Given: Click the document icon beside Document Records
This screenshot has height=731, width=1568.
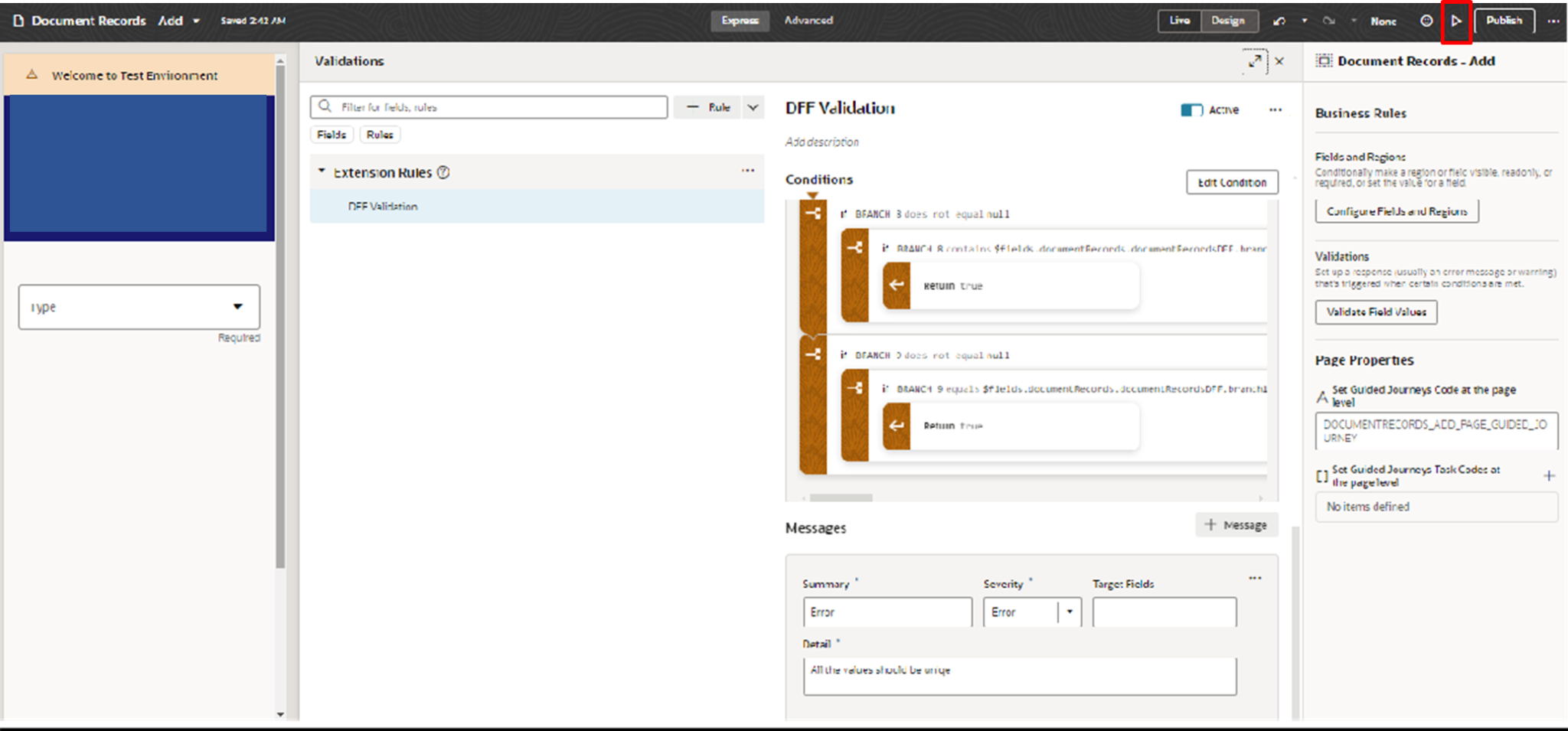Looking at the screenshot, I should click(x=17, y=21).
